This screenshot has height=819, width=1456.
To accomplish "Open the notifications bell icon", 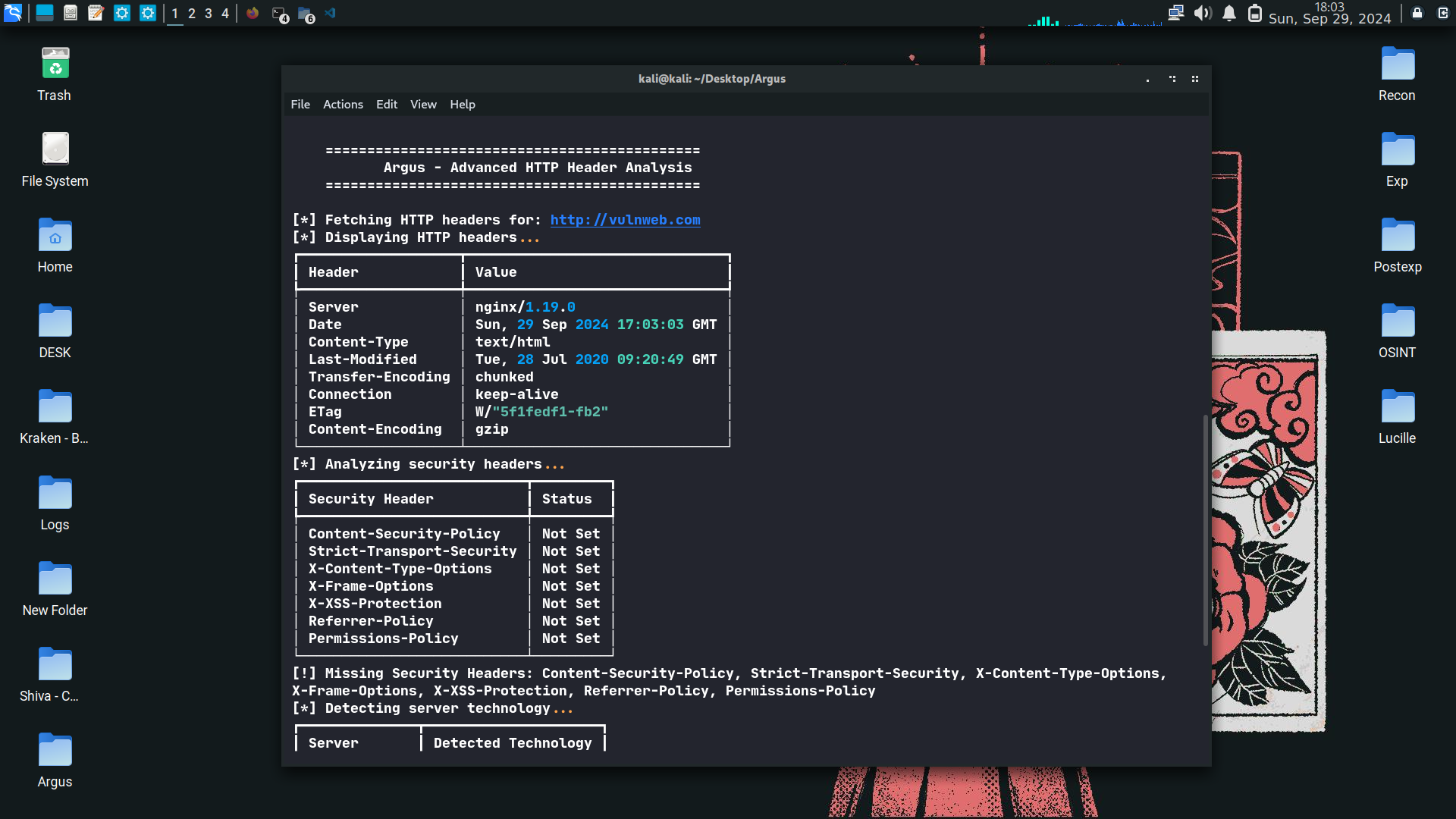I will tap(1229, 13).
